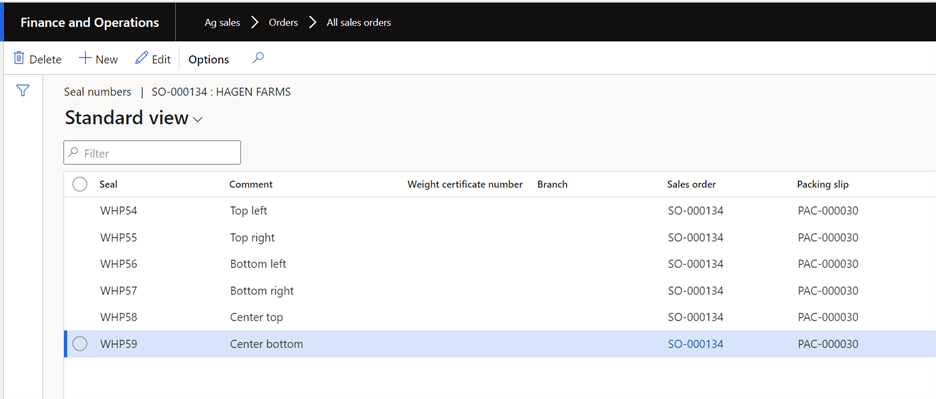Click into the Filter input field
This screenshot has height=399, width=936.
(x=152, y=153)
